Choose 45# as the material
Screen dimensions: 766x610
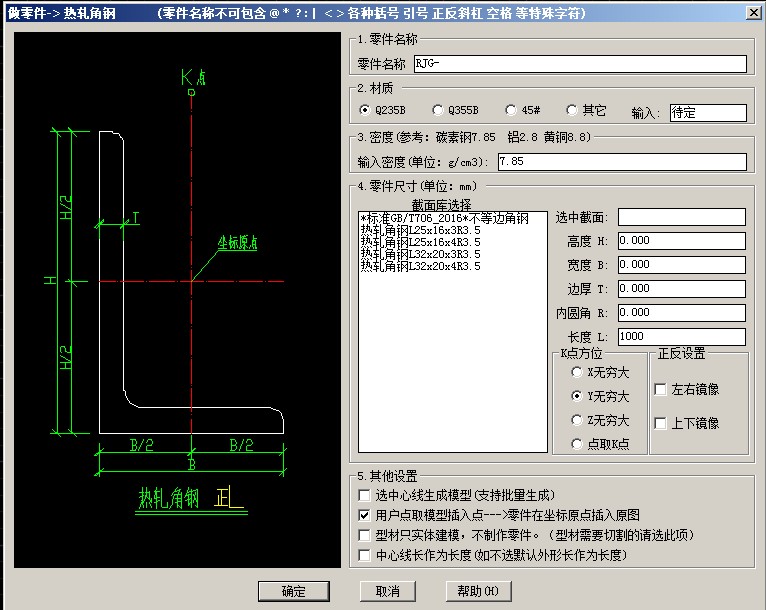click(x=509, y=111)
